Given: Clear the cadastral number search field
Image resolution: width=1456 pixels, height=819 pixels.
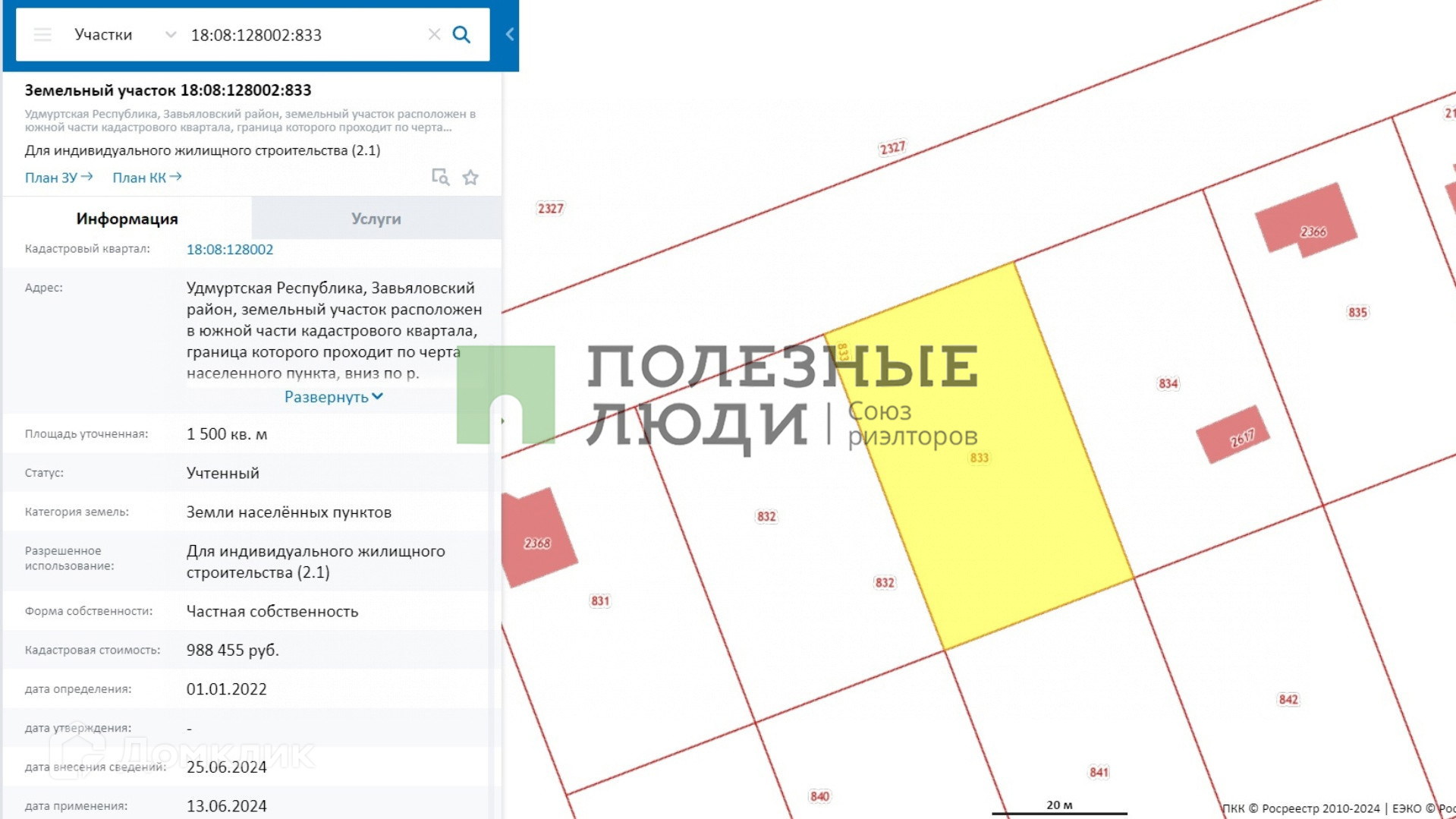Looking at the screenshot, I should tap(434, 35).
